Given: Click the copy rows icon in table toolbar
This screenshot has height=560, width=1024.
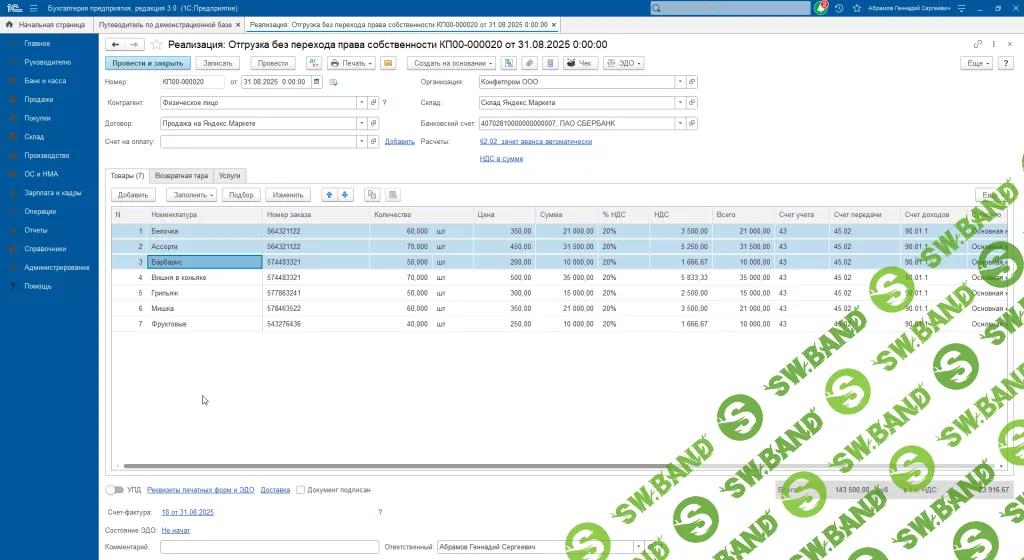Looking at the screenshot, I should click(372, 195).
